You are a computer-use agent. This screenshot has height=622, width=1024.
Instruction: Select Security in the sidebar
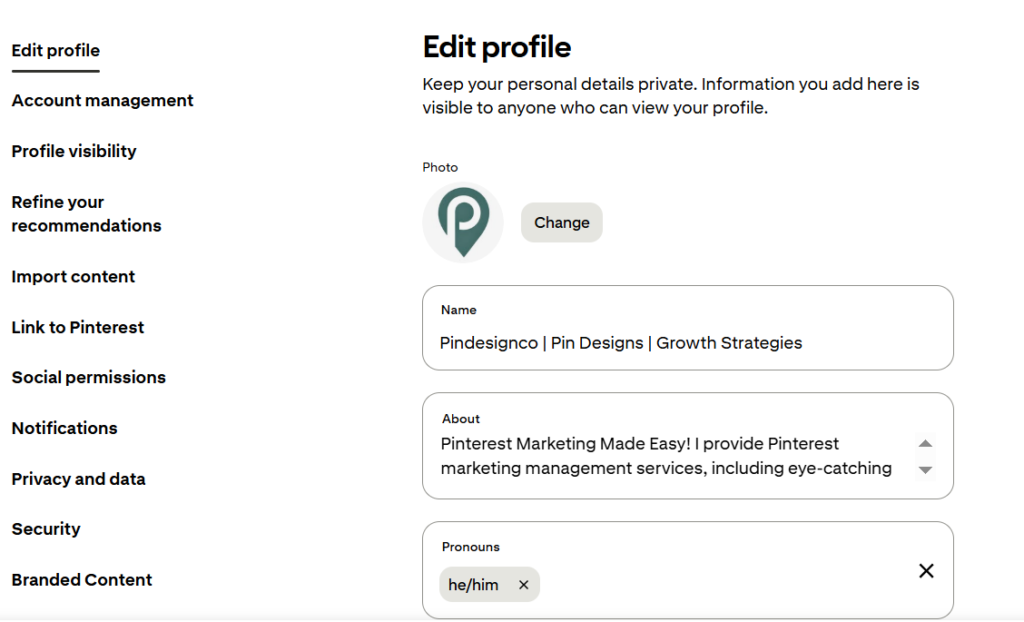pos(46,529)
